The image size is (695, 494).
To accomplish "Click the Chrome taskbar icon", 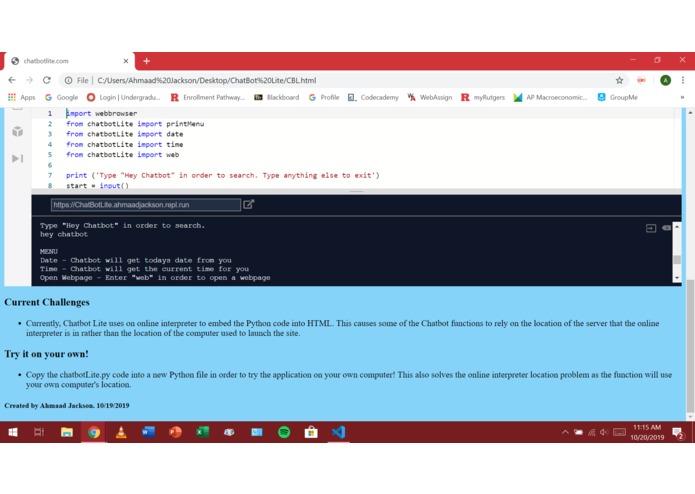I will tap(94, 432).
